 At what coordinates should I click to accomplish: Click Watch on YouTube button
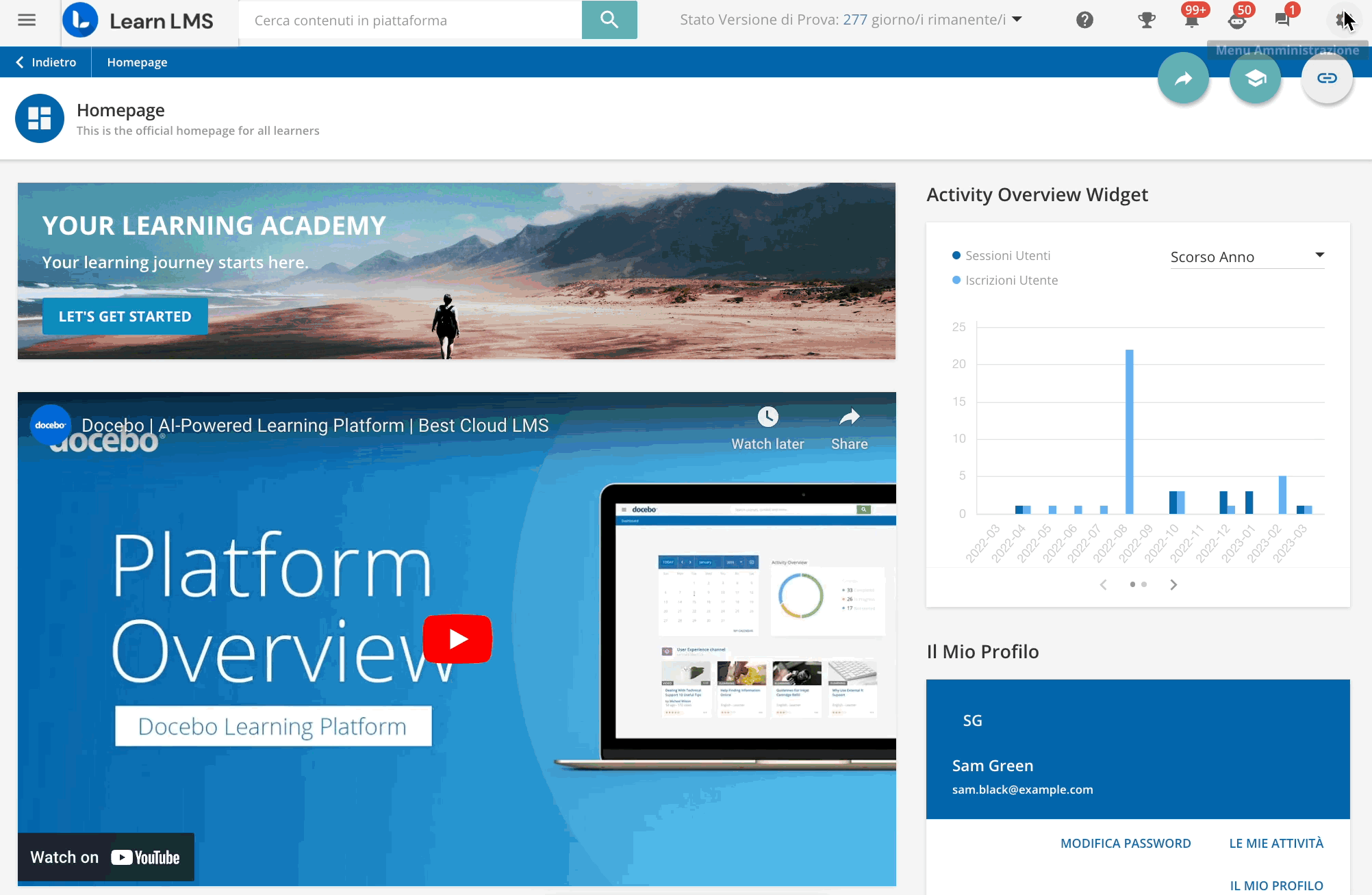[x=106, y=857]
